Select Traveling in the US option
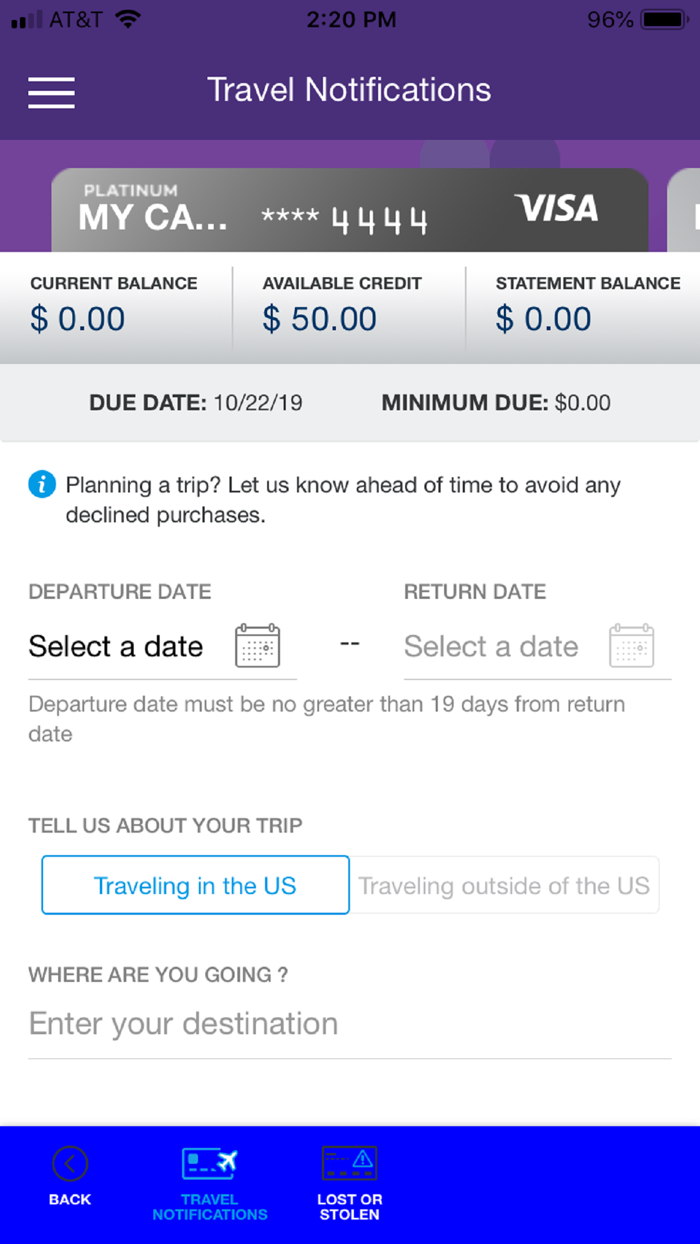Viewport: 700px width, 1244px height. [x=195, y=885]
